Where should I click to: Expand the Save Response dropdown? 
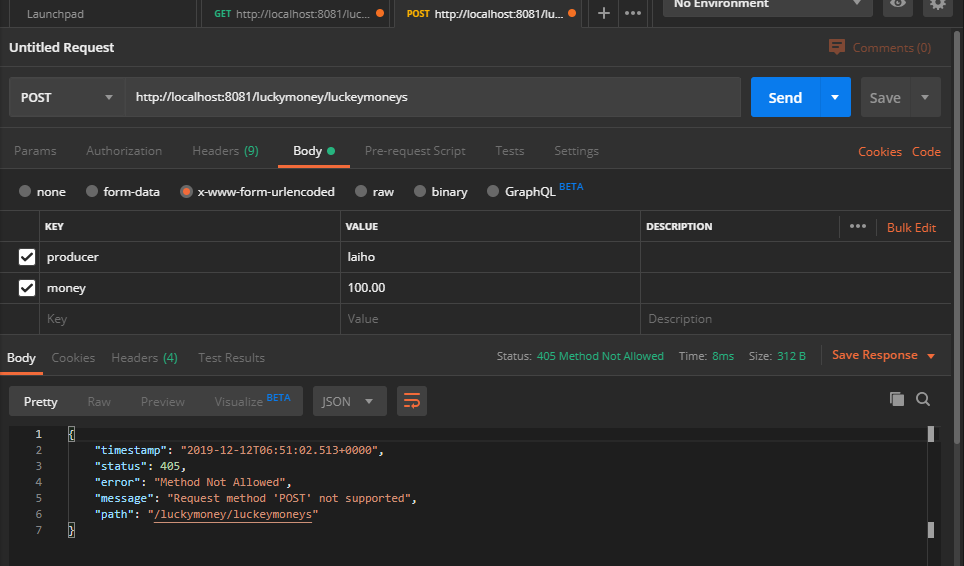pyautogui.click(x=931, y=356)
